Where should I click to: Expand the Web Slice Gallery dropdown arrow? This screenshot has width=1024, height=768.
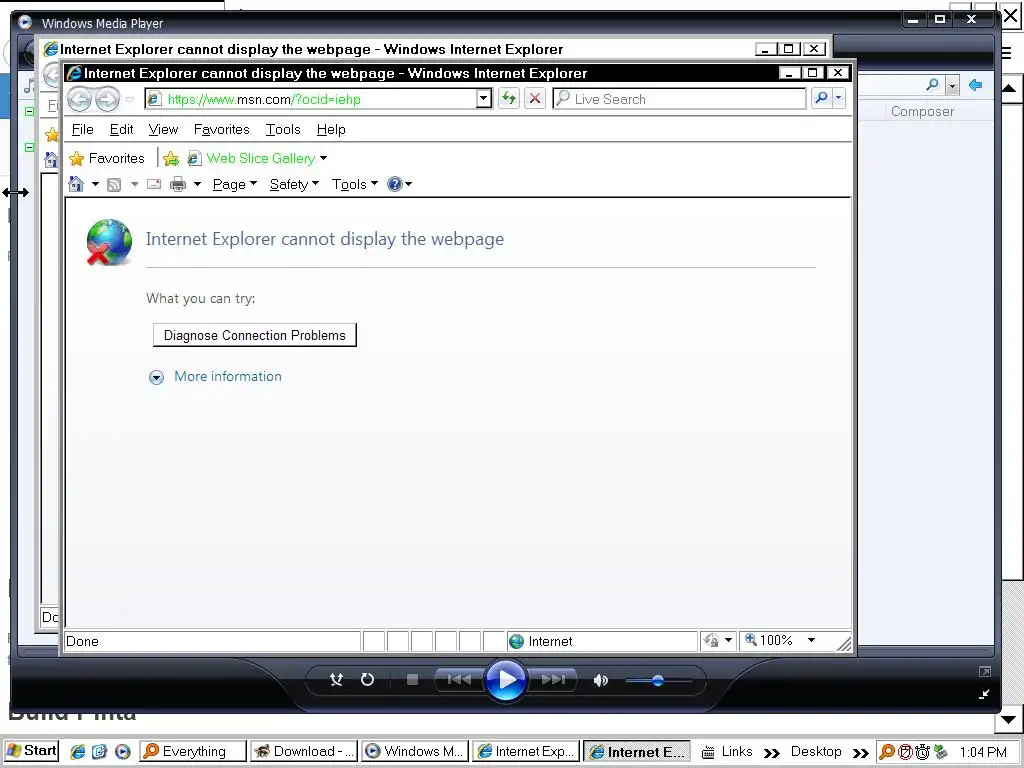(x=323, y=158)
